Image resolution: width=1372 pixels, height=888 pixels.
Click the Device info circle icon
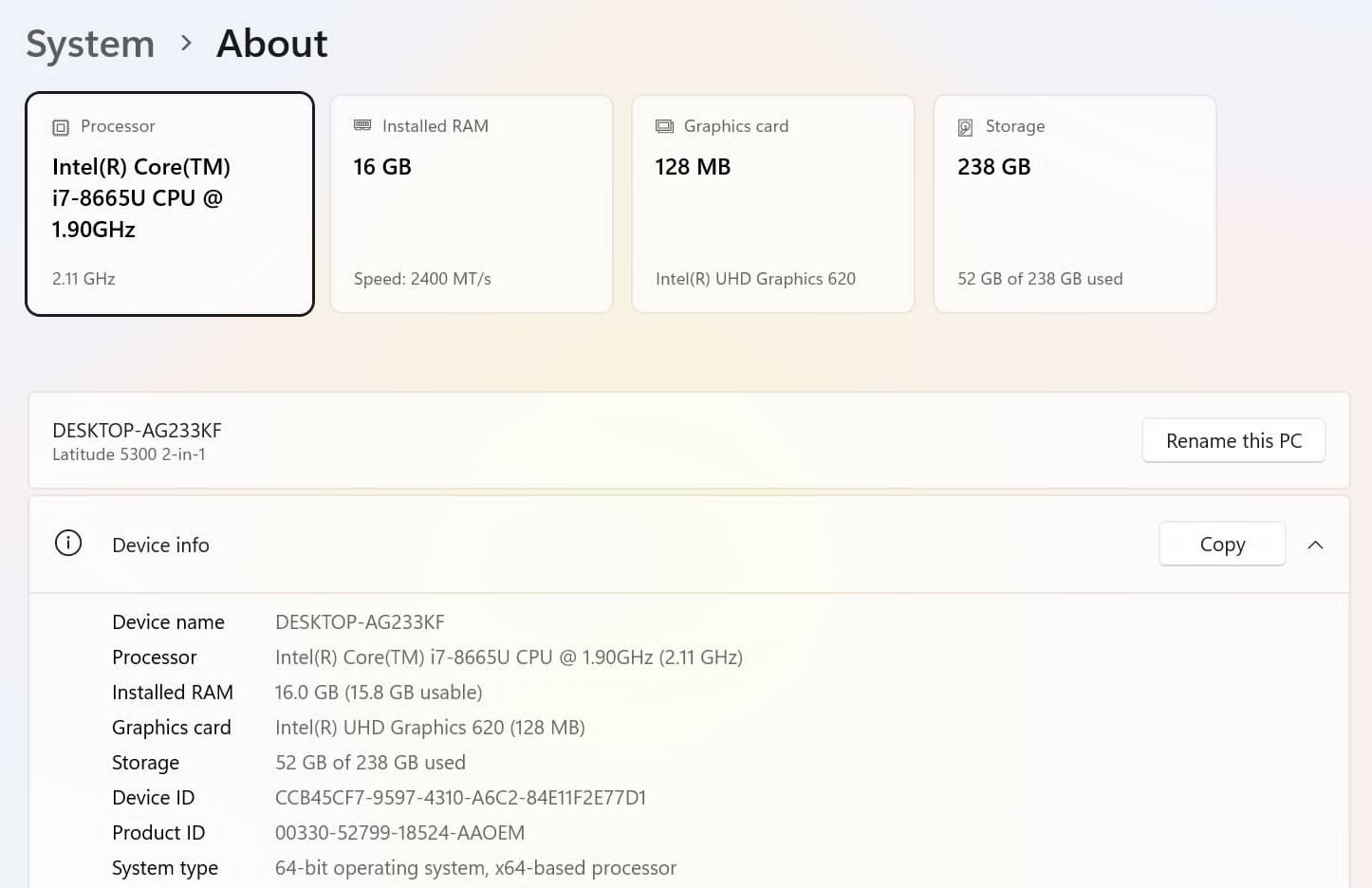pyautogui.click(x=68, y=544)
